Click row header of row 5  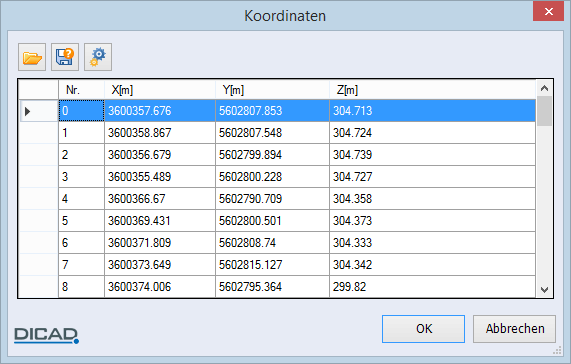point(39,221)
